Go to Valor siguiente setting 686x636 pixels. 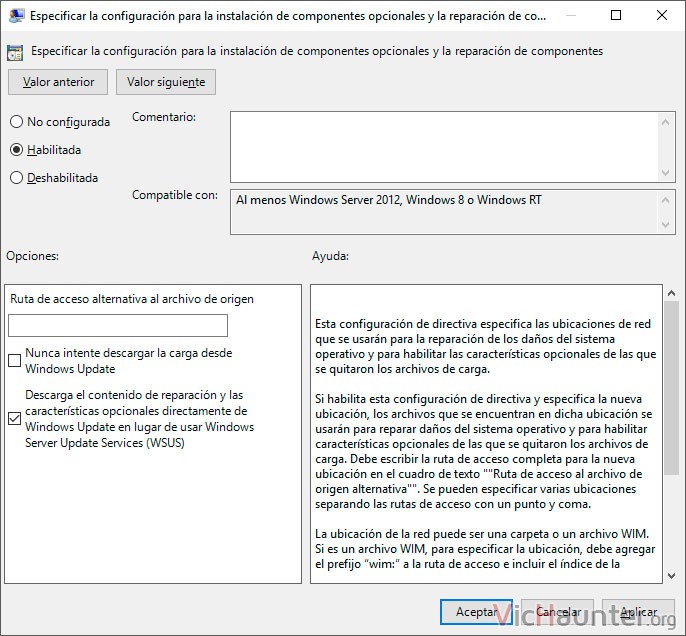pos(166,82)
